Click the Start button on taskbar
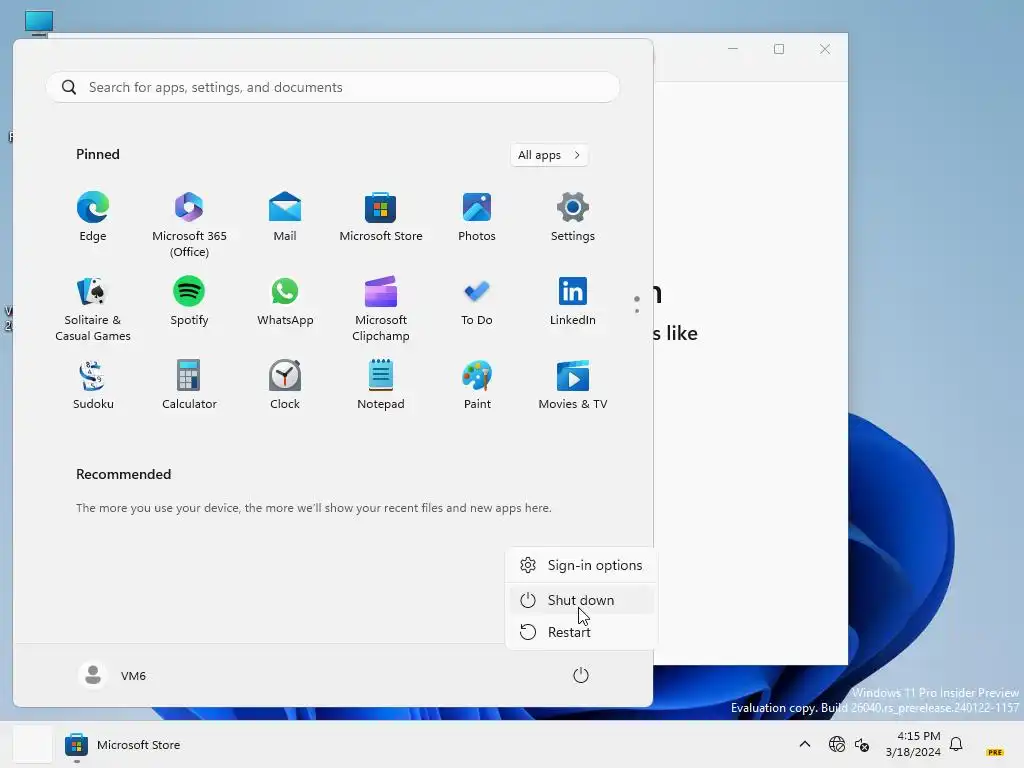Image resolution: width=1024 pixels, height=768 pixels. pos(33,744)
